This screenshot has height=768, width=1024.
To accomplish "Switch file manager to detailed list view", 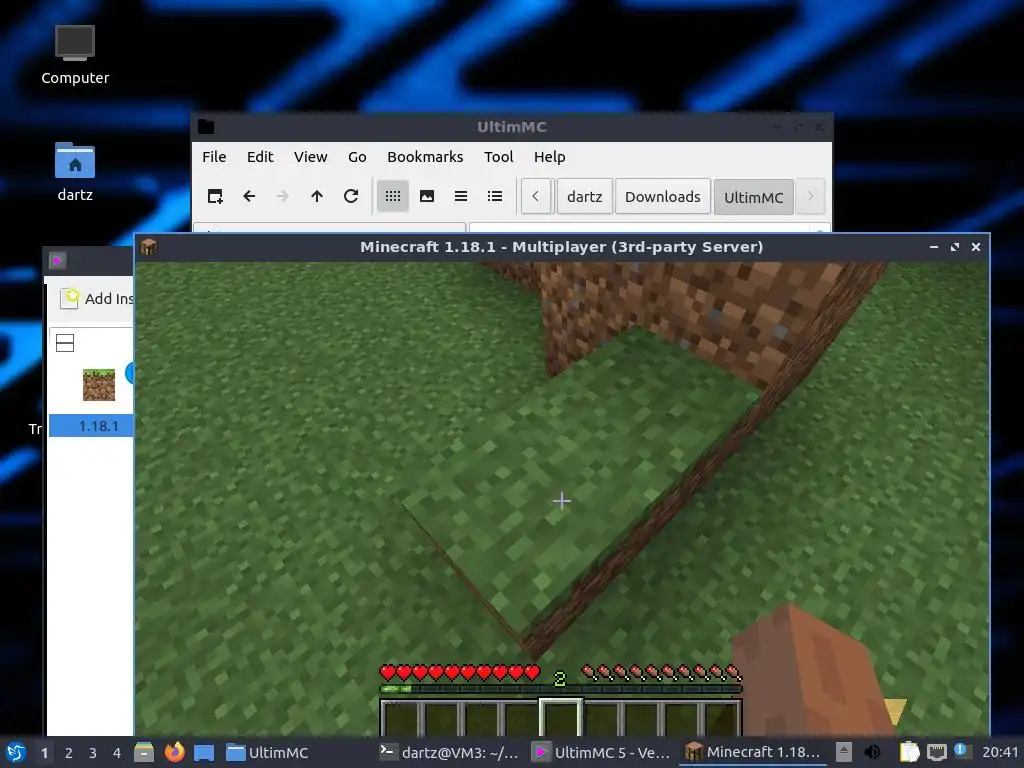I will click(x=495, y=196).
